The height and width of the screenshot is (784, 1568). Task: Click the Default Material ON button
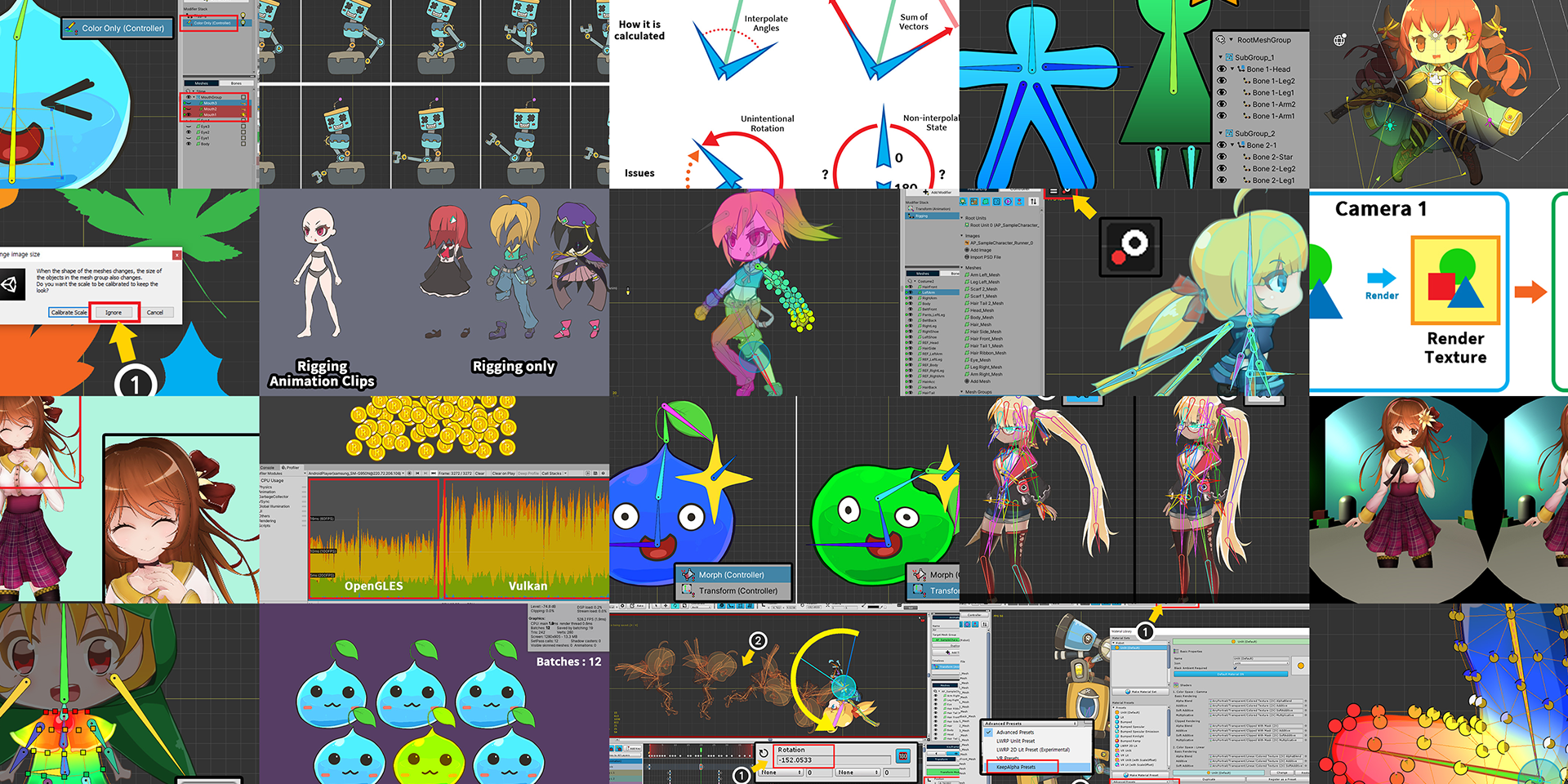point(1231,675)
